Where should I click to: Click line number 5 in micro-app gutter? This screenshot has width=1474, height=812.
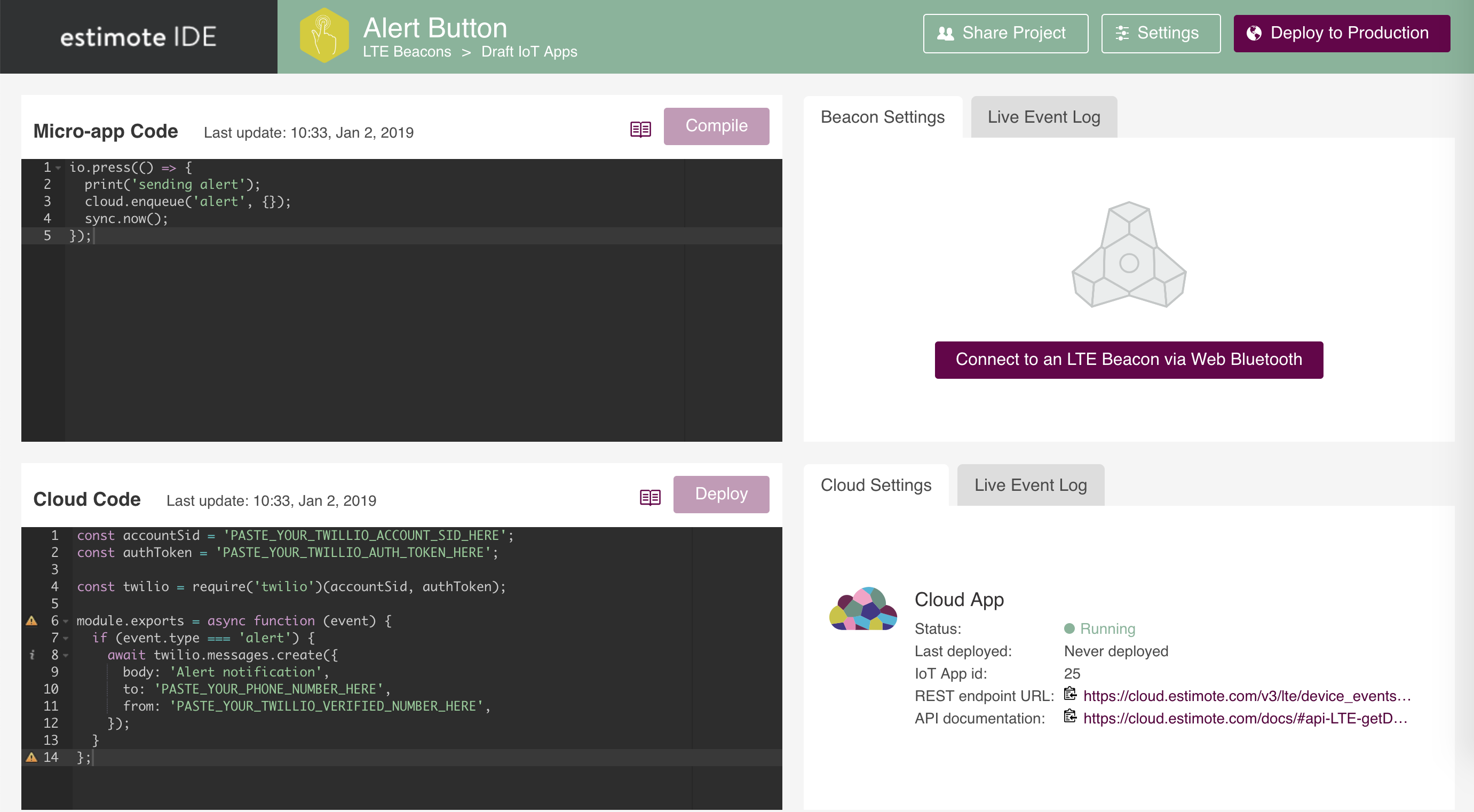47,236
